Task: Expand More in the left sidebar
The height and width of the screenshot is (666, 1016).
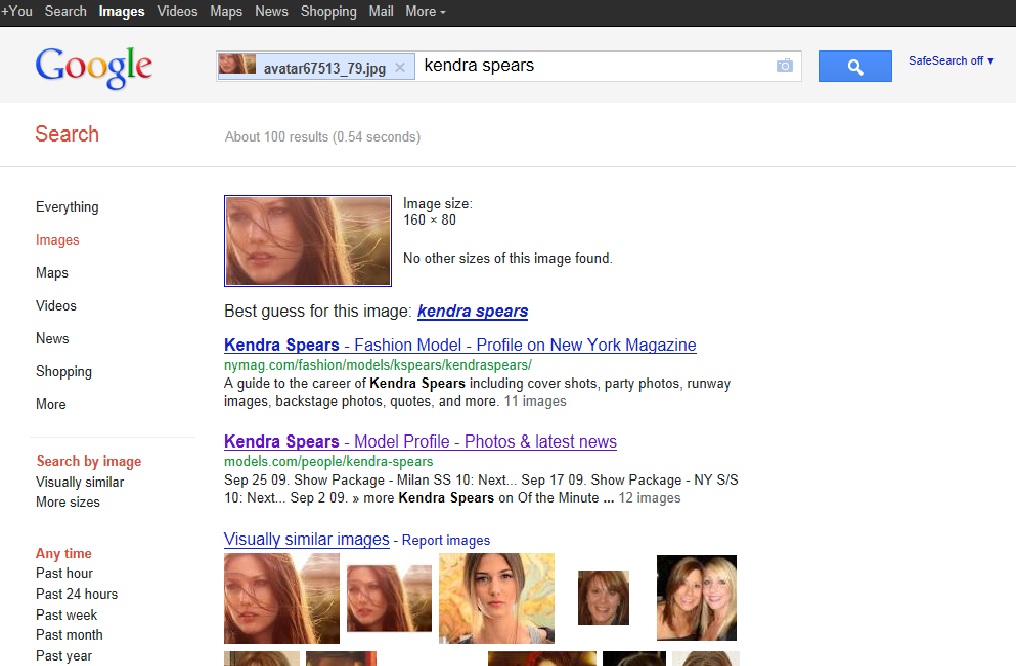Action: (51, 404)
